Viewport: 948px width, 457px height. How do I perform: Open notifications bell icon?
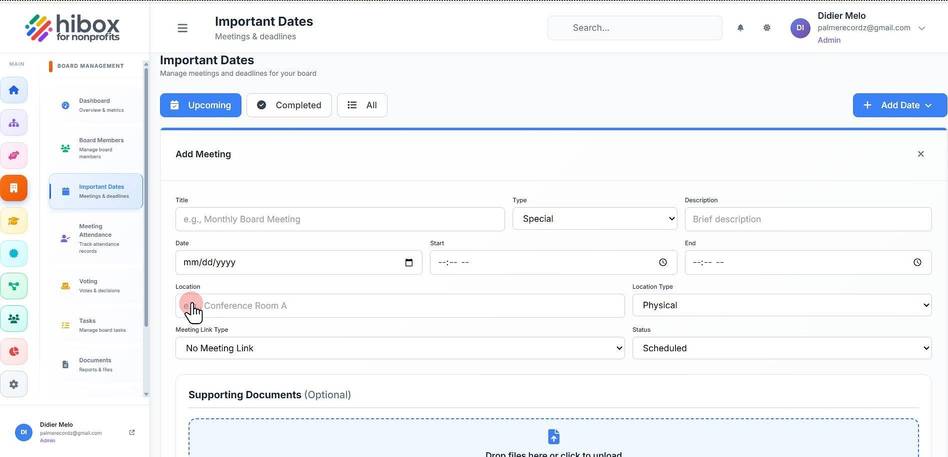click(740, 28)
